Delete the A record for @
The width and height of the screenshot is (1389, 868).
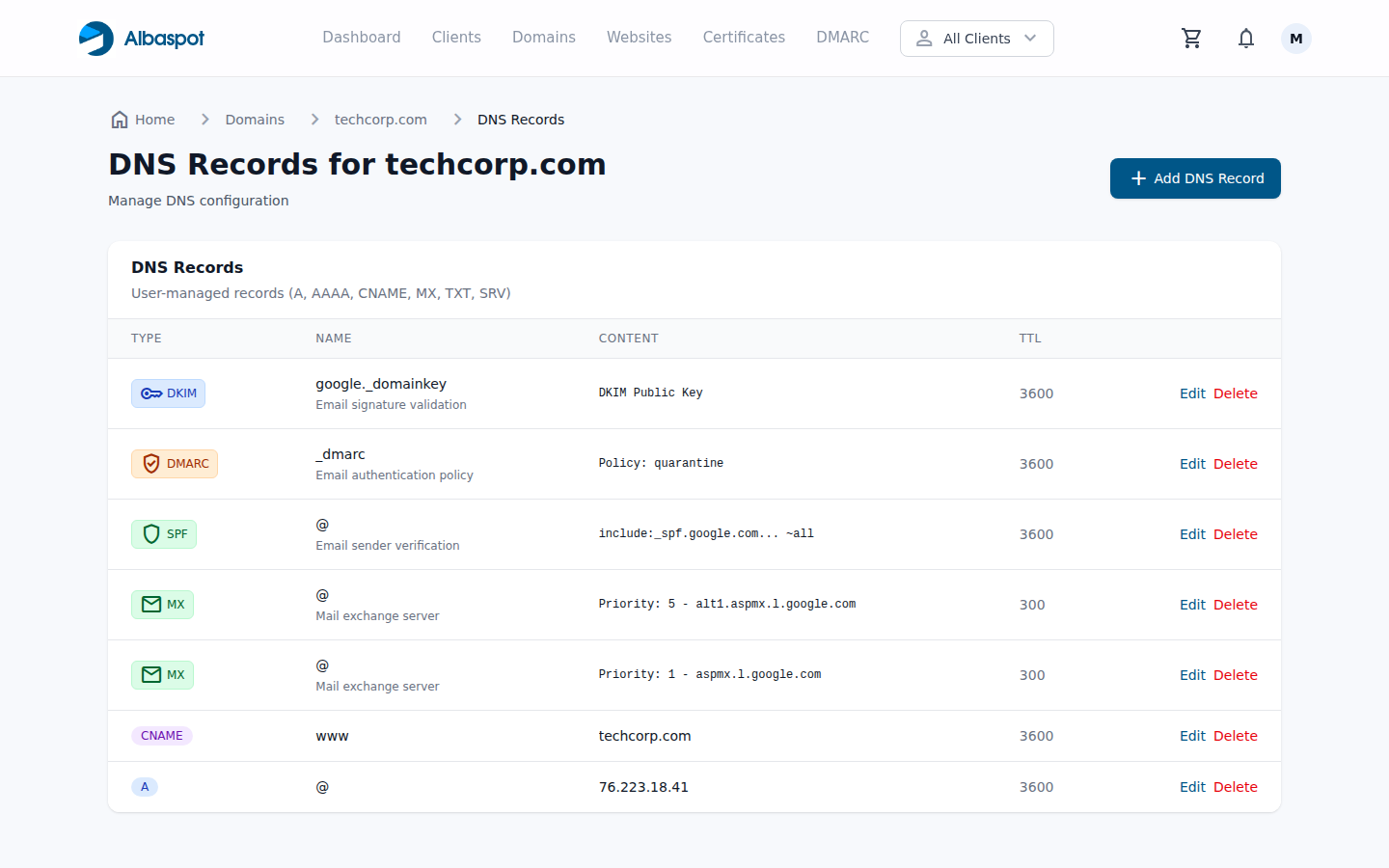pyautogui.click(x=1236, y=786)
